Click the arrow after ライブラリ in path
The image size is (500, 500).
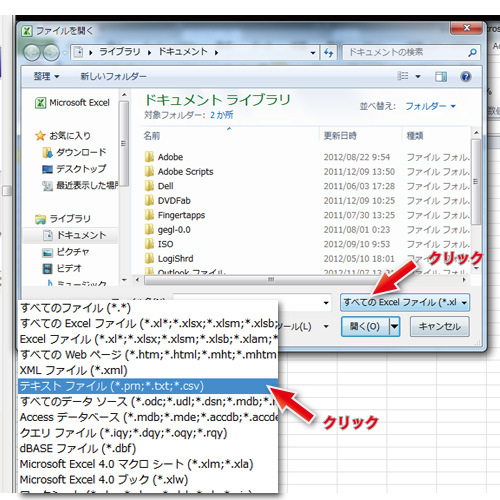[149, 52]
